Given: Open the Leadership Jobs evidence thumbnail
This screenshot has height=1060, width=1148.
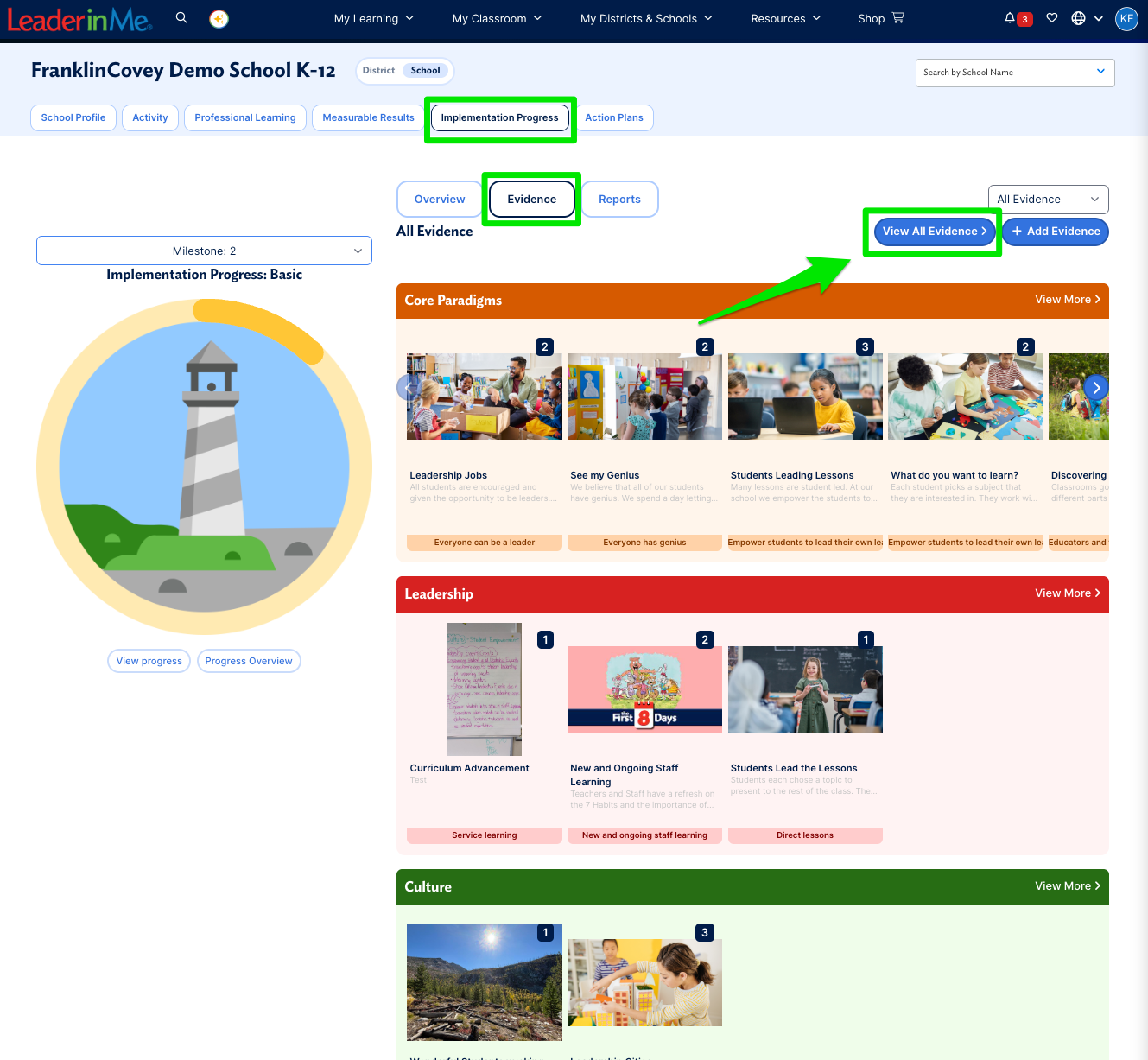Looking at the screenshot, I should click(485, 397).
